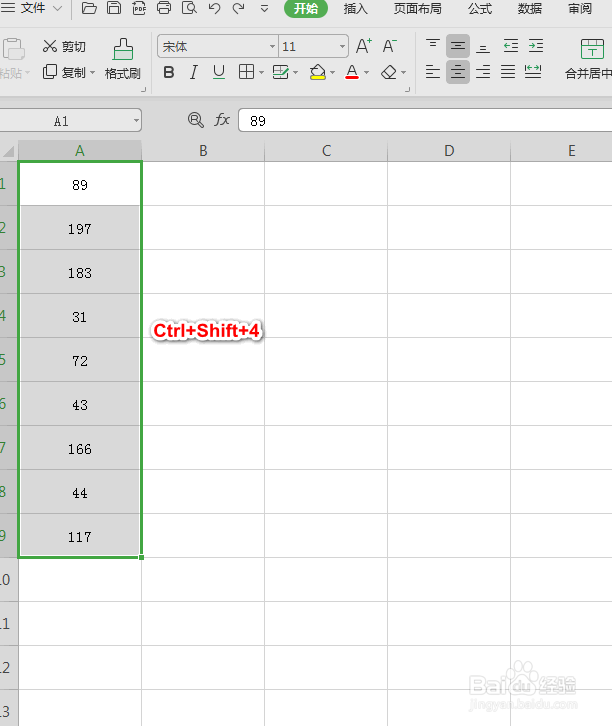
Task: Set bottom vertical alignment
Action: pos(483,46)
